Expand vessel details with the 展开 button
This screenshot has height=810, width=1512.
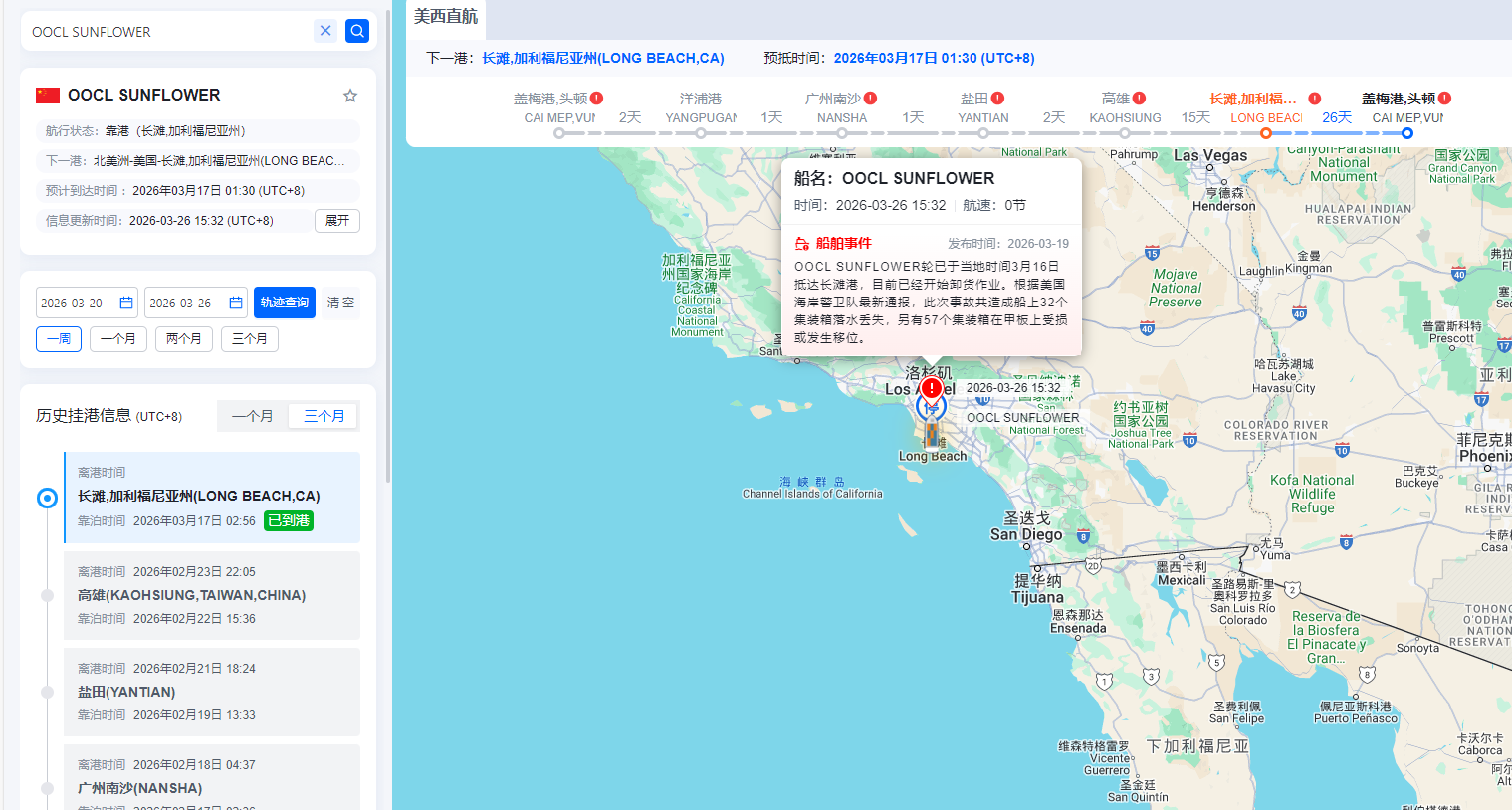(x=336, y=220)
